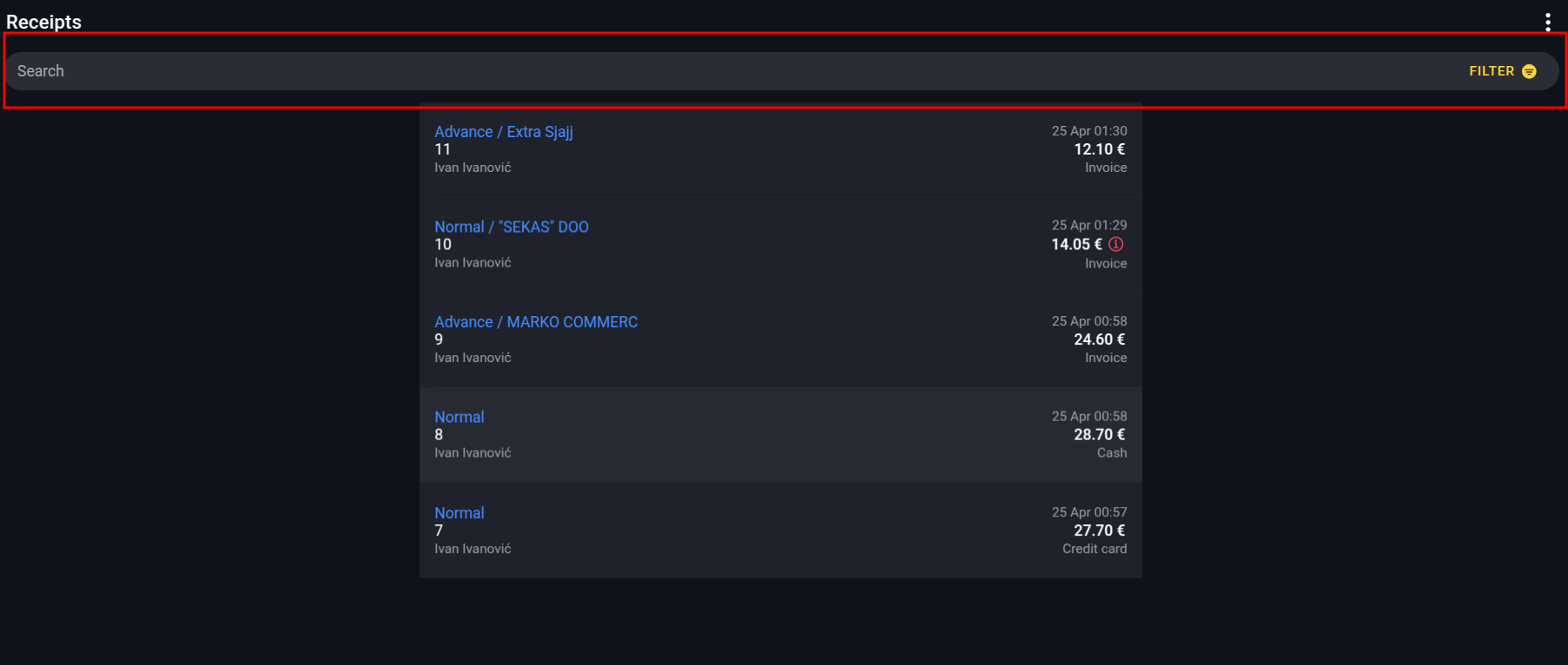This screenshot has width=1568, height=665.
Task: Click the red info icon next to 14.05 €
Action: [1115, 244]
